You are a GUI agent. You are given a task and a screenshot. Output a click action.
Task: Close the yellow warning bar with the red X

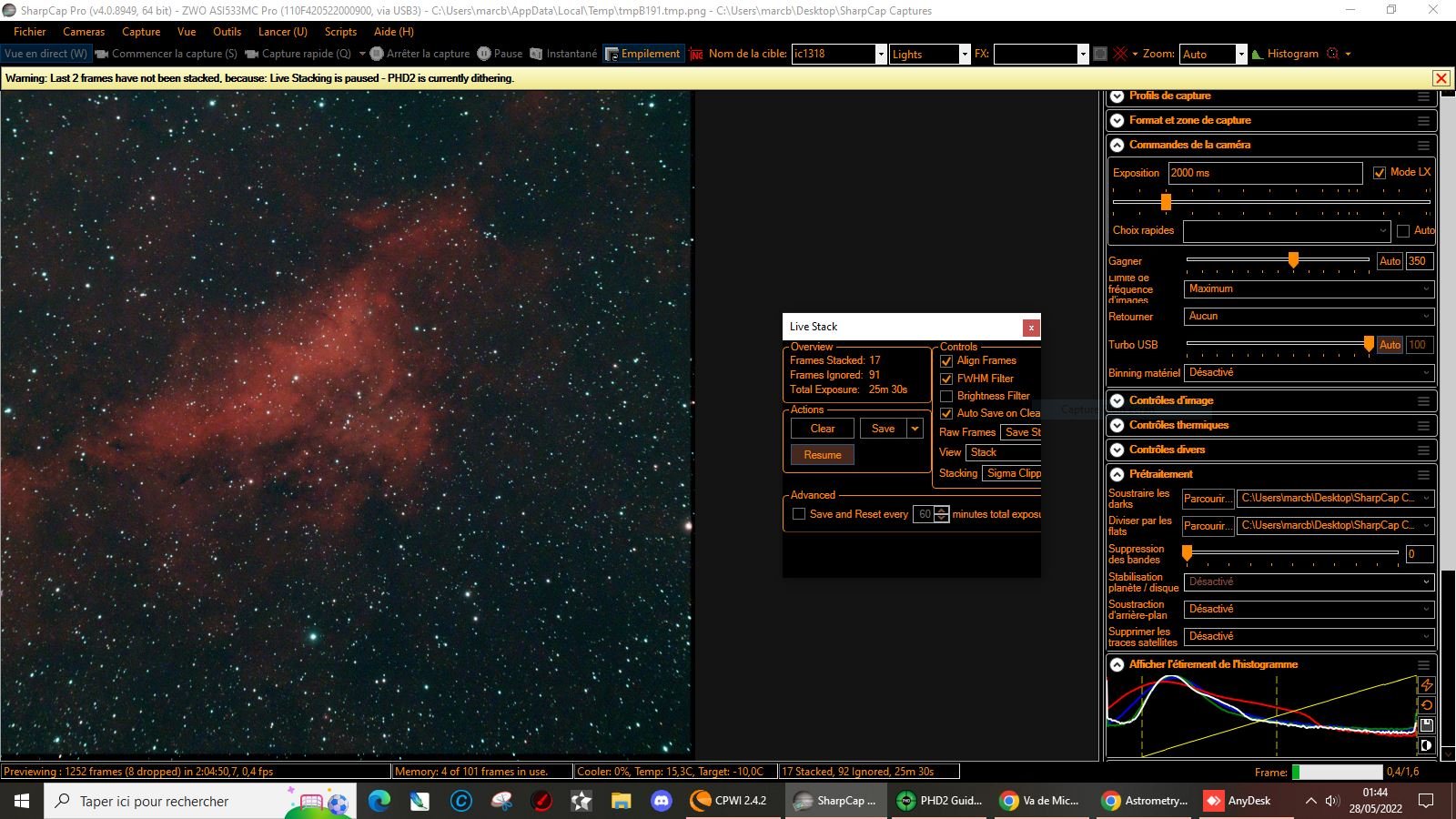pyautogui.click(x=1441, y=78)
